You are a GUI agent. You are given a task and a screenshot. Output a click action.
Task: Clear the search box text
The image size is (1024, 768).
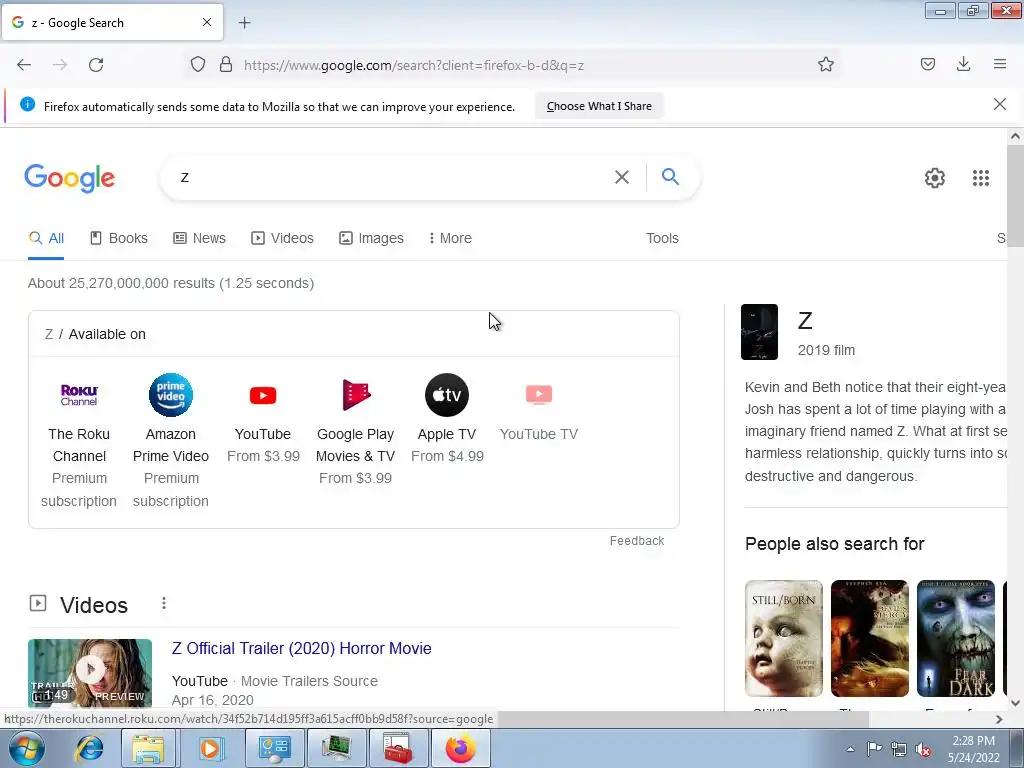click(x=622, y=177)
